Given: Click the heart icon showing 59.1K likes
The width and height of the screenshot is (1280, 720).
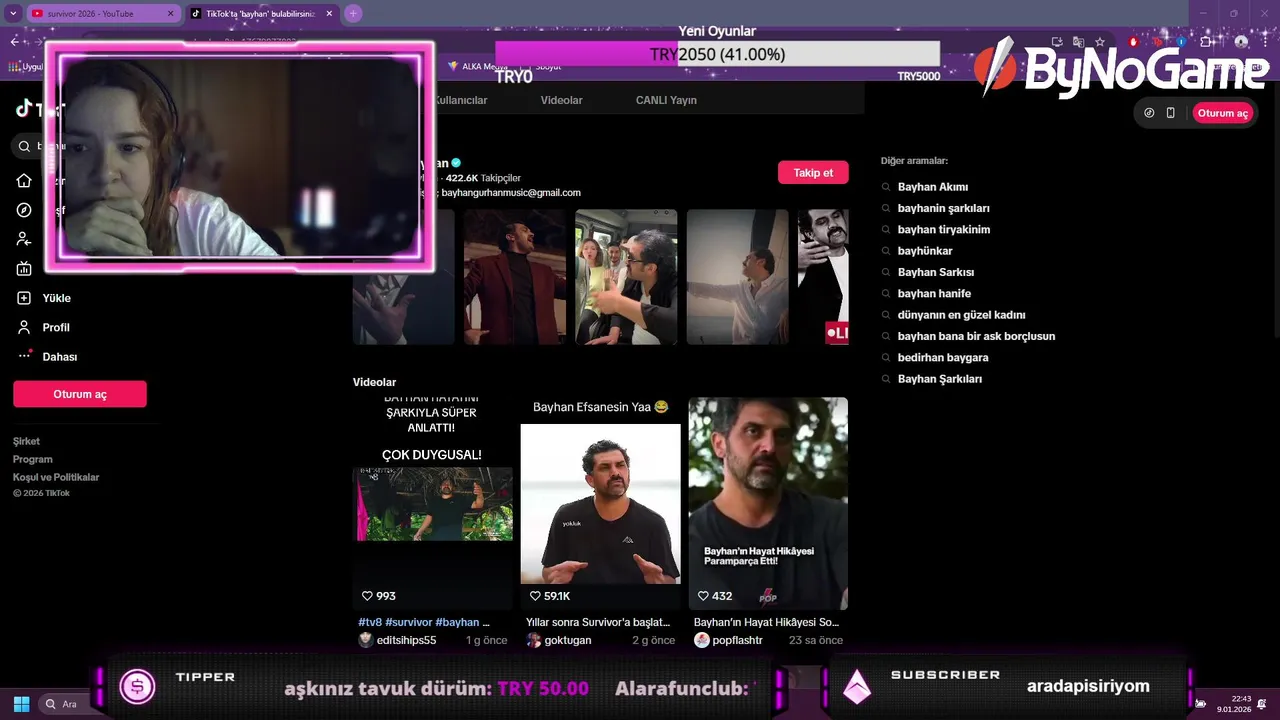Looking at the screenshot, I should pyautogui.click(x=535, y=596).
